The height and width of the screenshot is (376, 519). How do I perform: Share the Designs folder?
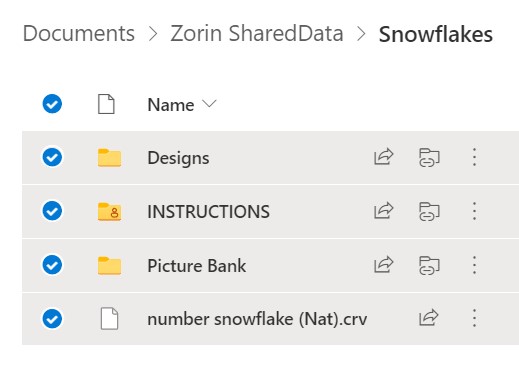click(x=384, y=156)
